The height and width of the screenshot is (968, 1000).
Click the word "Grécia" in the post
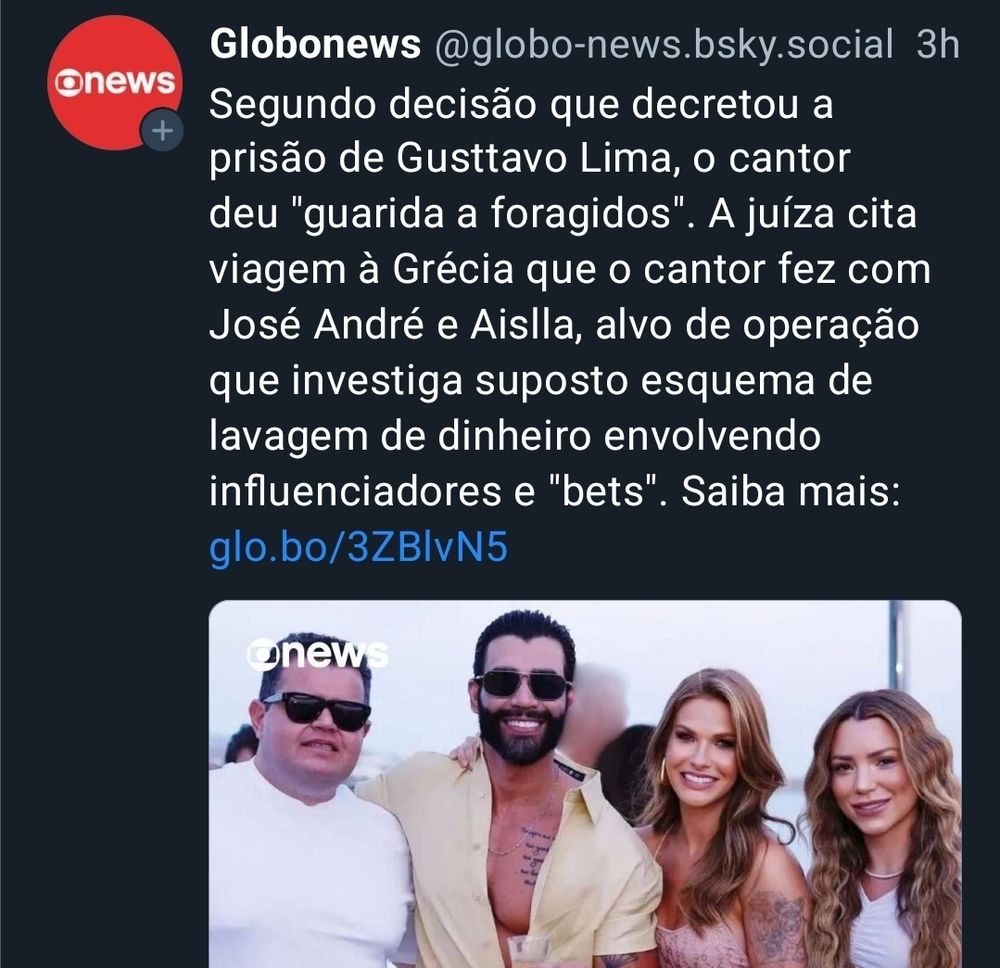452,268
